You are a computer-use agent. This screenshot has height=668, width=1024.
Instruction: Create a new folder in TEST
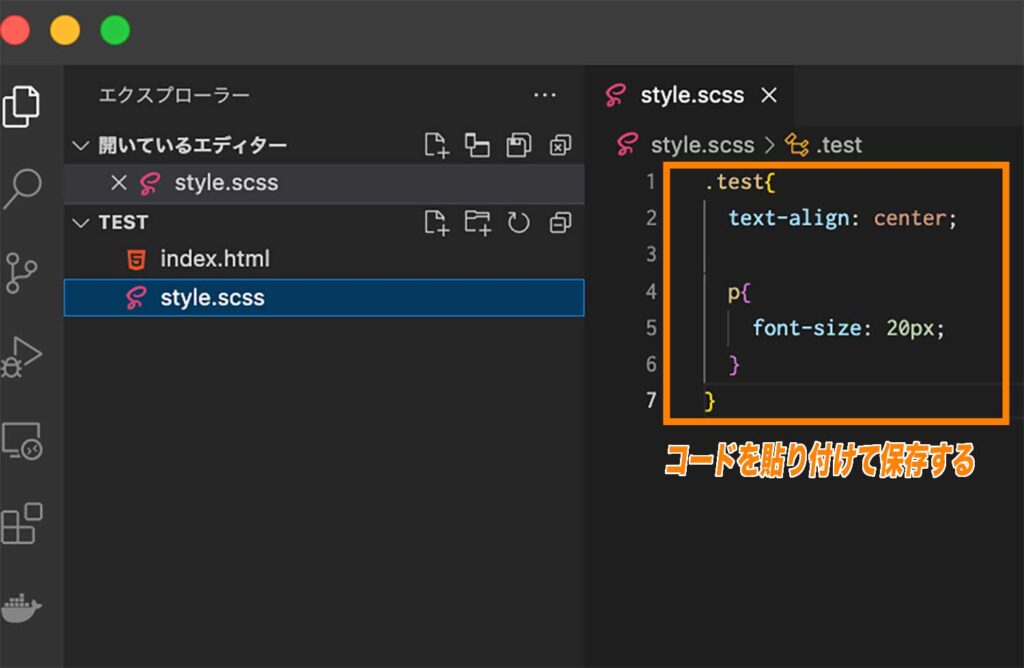477,223
